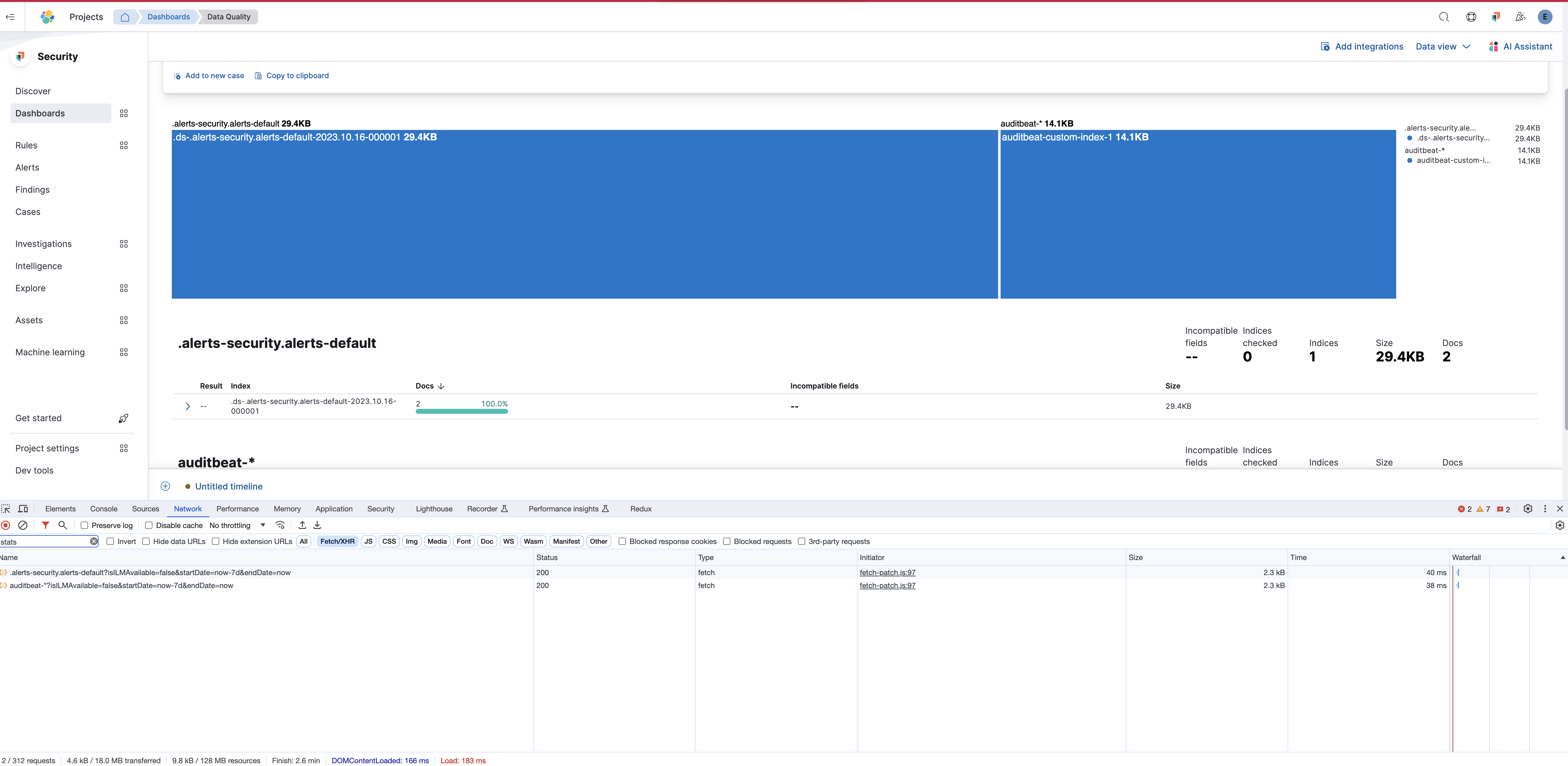Open the help menu icon in header
This screenshot has width=1568, height=766.
tap(1471, 17)
